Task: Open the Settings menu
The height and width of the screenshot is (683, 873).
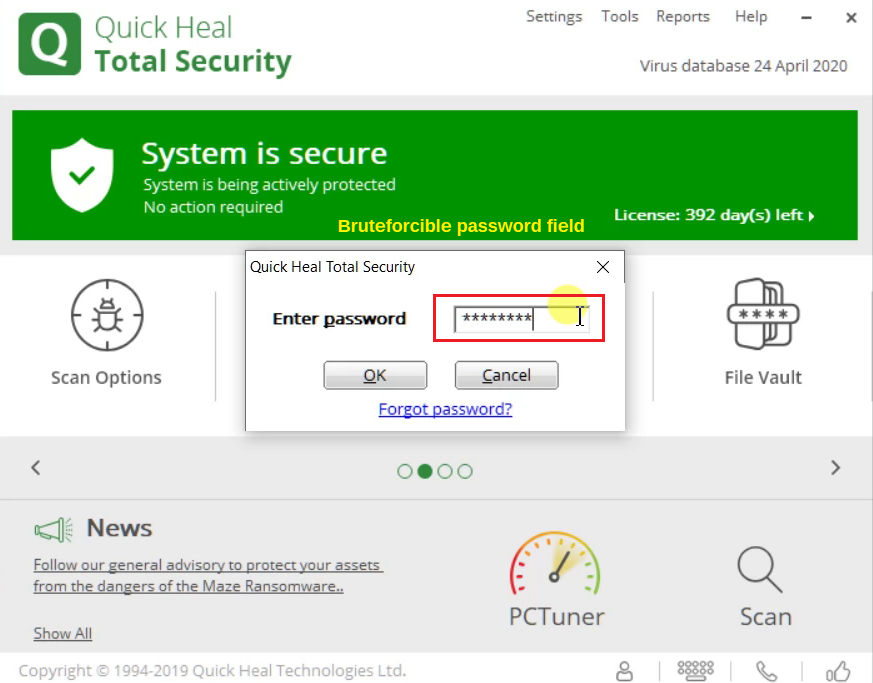Action: click(x=554, y=17)
